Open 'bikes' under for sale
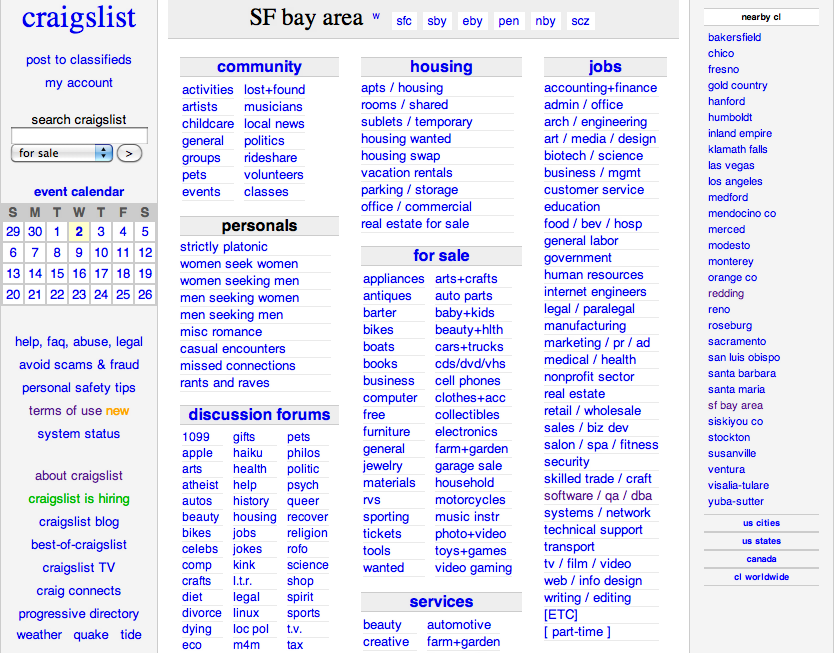835x653 pixels. pos(378,330)
